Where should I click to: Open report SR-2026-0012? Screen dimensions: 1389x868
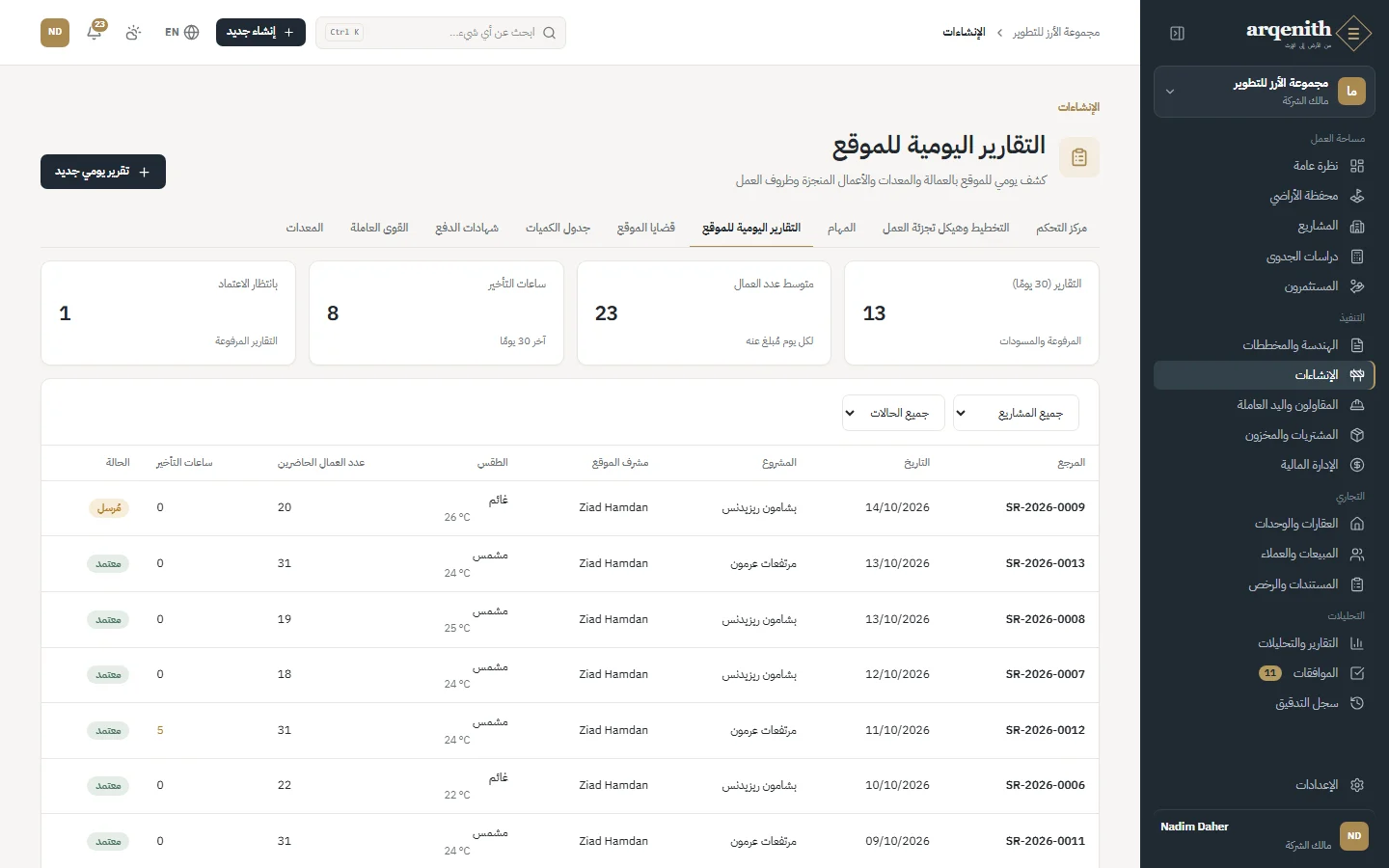pyautogui.click(x=1045, y=730)
